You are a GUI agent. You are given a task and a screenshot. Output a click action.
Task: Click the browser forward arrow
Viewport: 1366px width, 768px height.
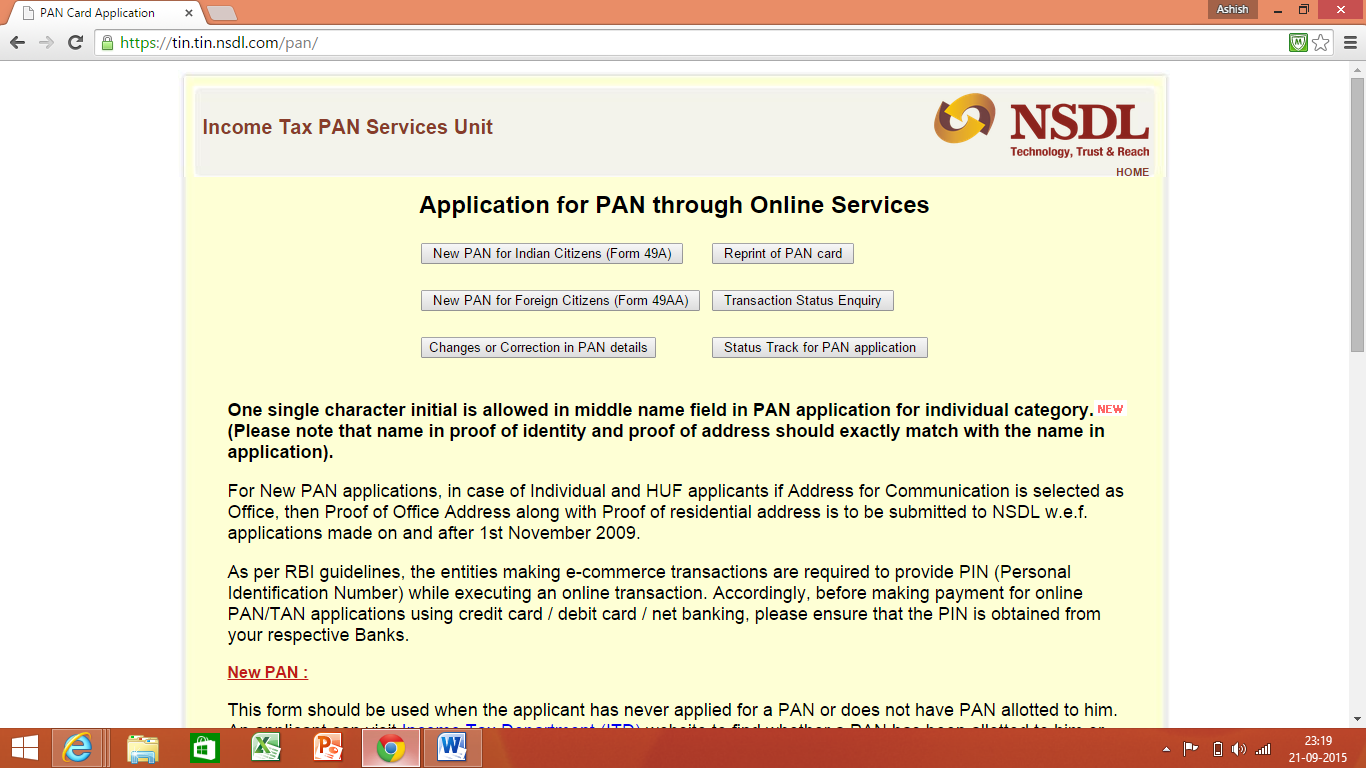pyautogui.click(x=46, y=43)
